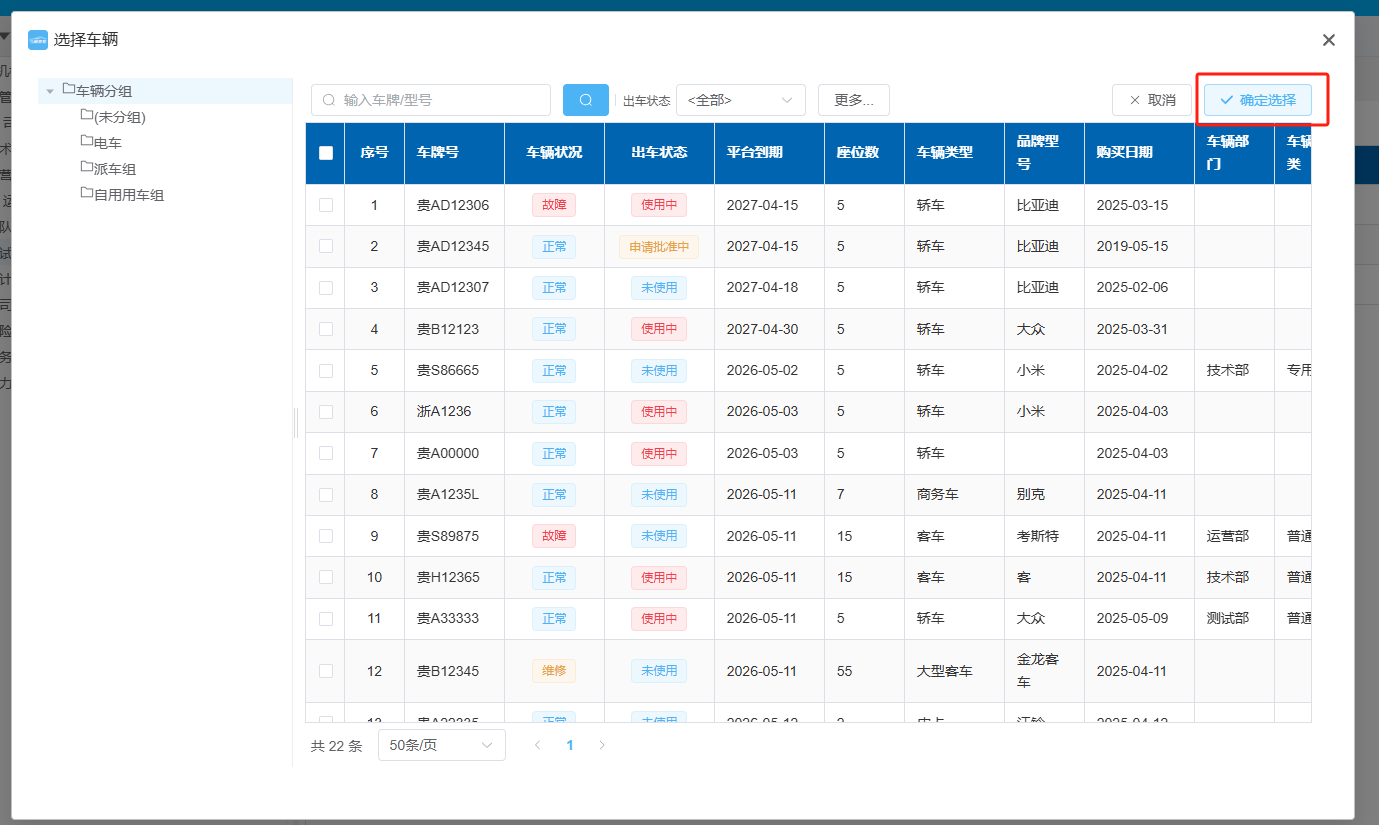Focus the 输入车牌/型号 search field
The height and width of the screenshot is (825, 1379).
(440, 100)
